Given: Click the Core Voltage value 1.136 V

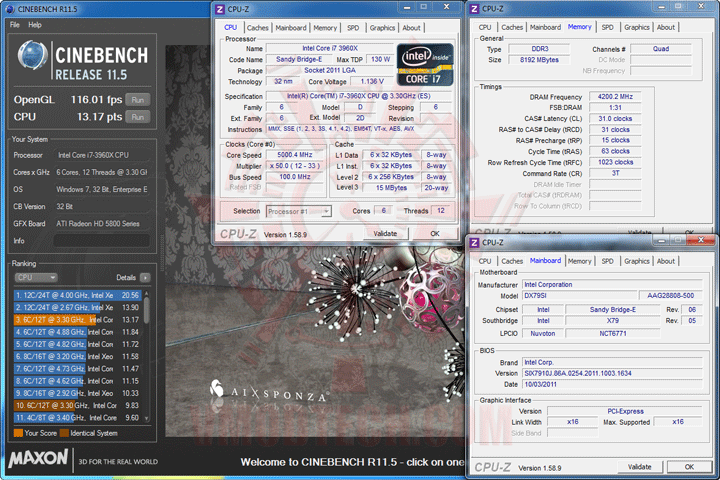Looking at the screenshot, I should 372,81.
